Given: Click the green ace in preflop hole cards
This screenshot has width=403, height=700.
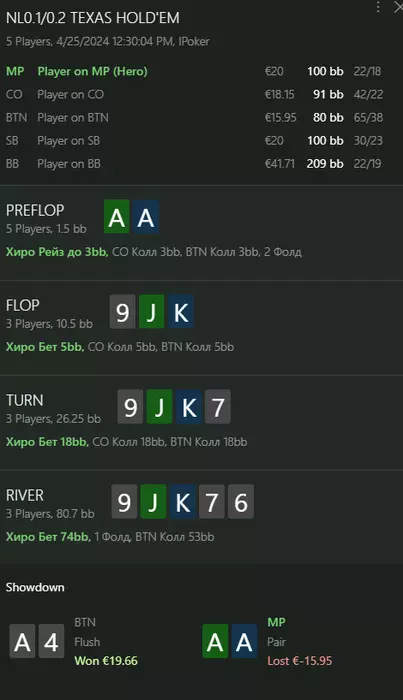Looking at the screenshot, I should click(117, 217).
